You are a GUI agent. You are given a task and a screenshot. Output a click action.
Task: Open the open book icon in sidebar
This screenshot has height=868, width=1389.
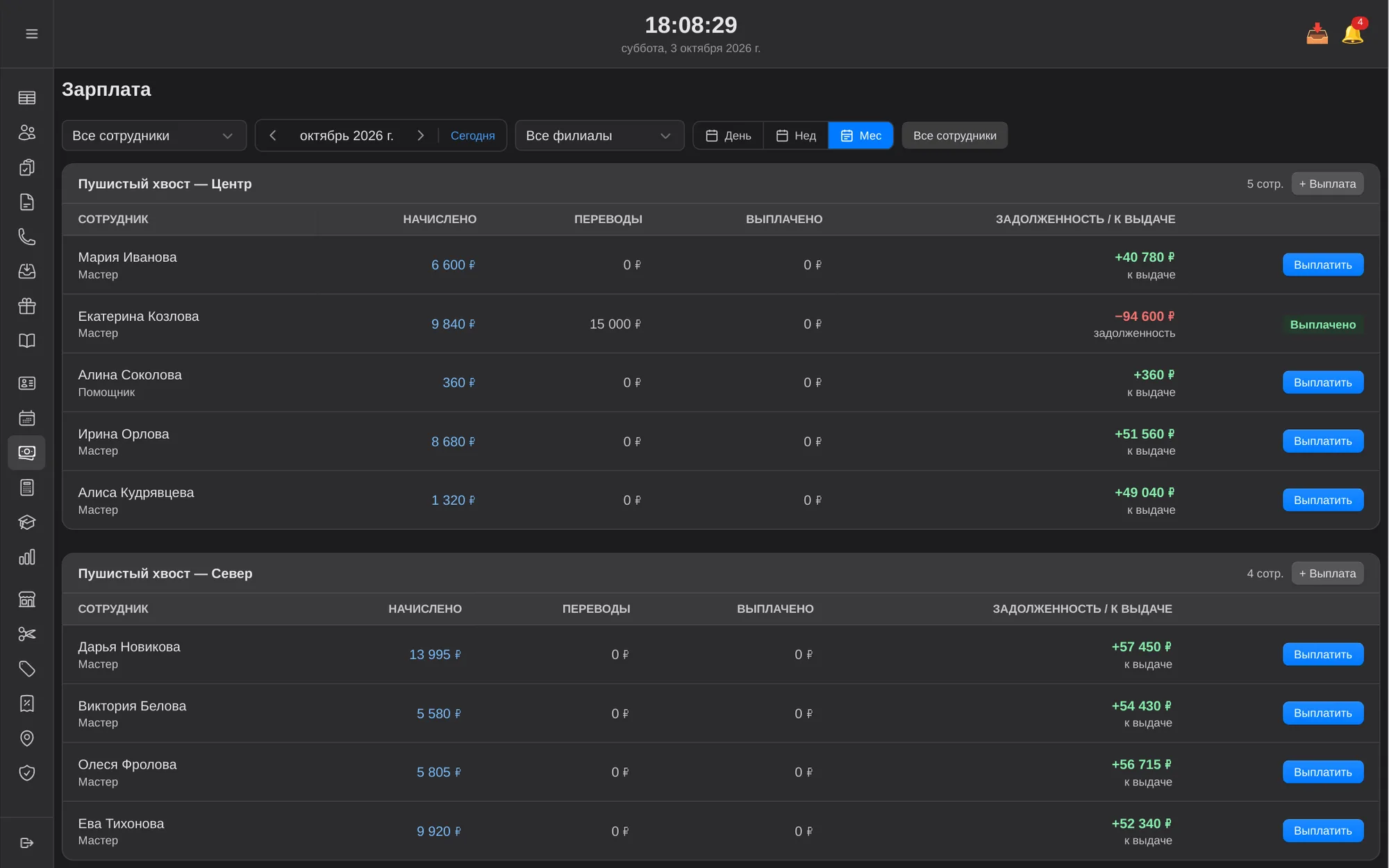click(x=27, y=341)
